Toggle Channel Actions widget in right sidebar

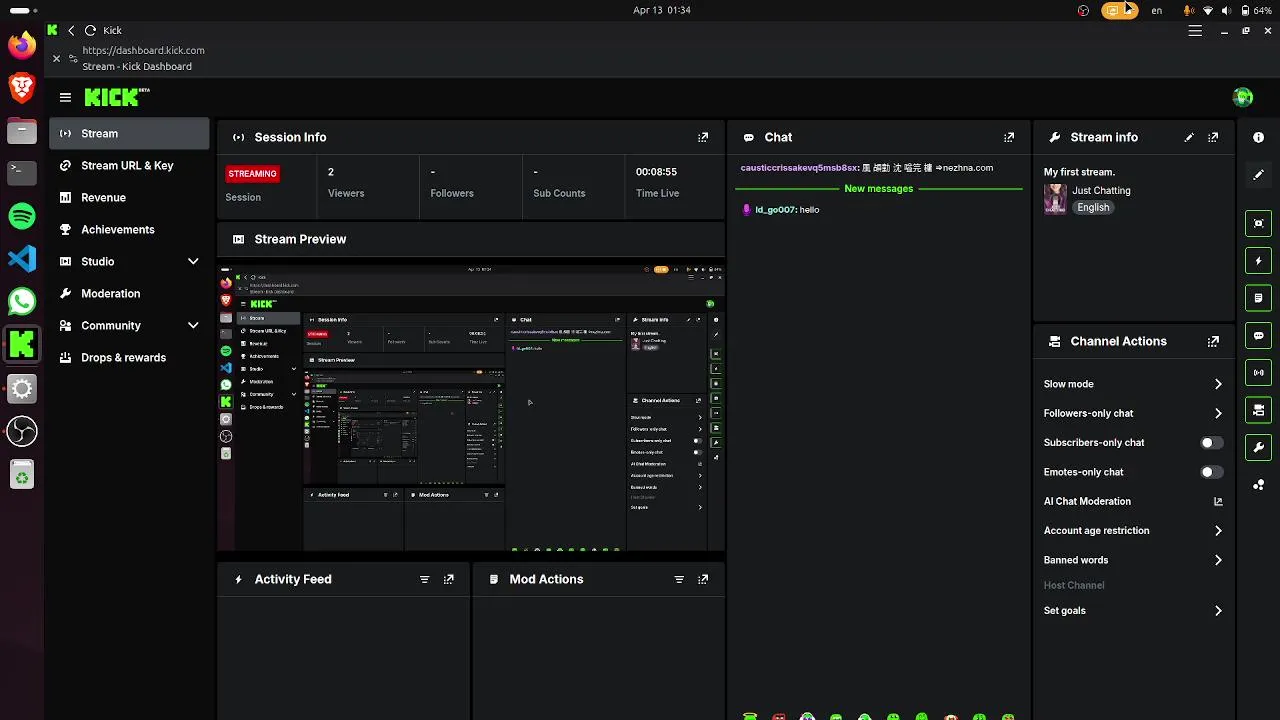(1258, 410)
